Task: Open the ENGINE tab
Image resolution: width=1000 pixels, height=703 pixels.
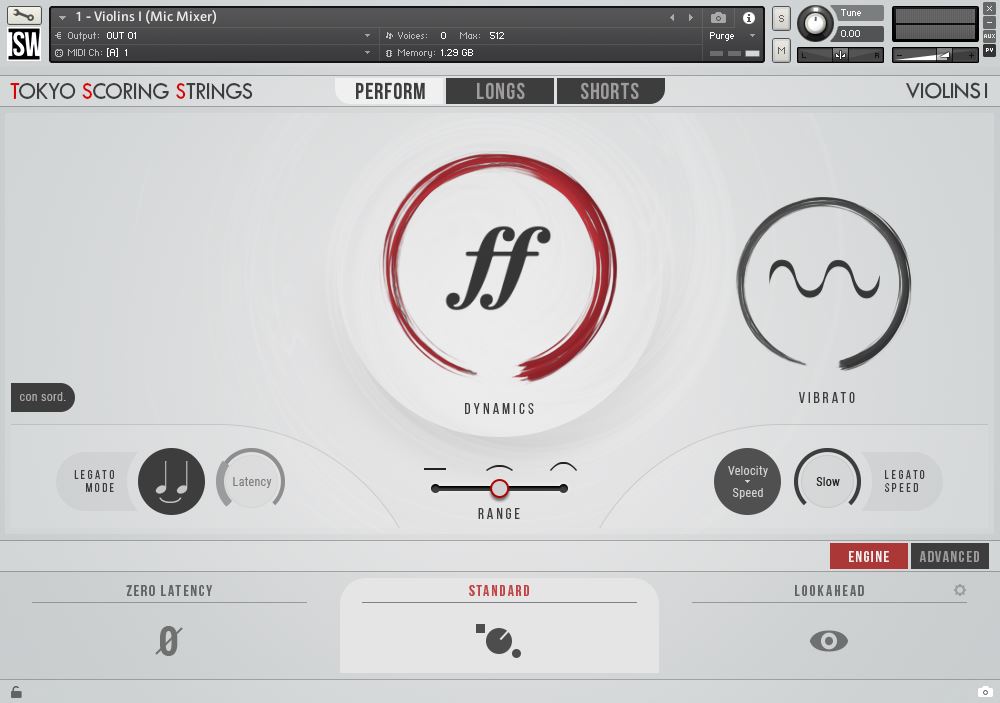Action: pos(869,556)
